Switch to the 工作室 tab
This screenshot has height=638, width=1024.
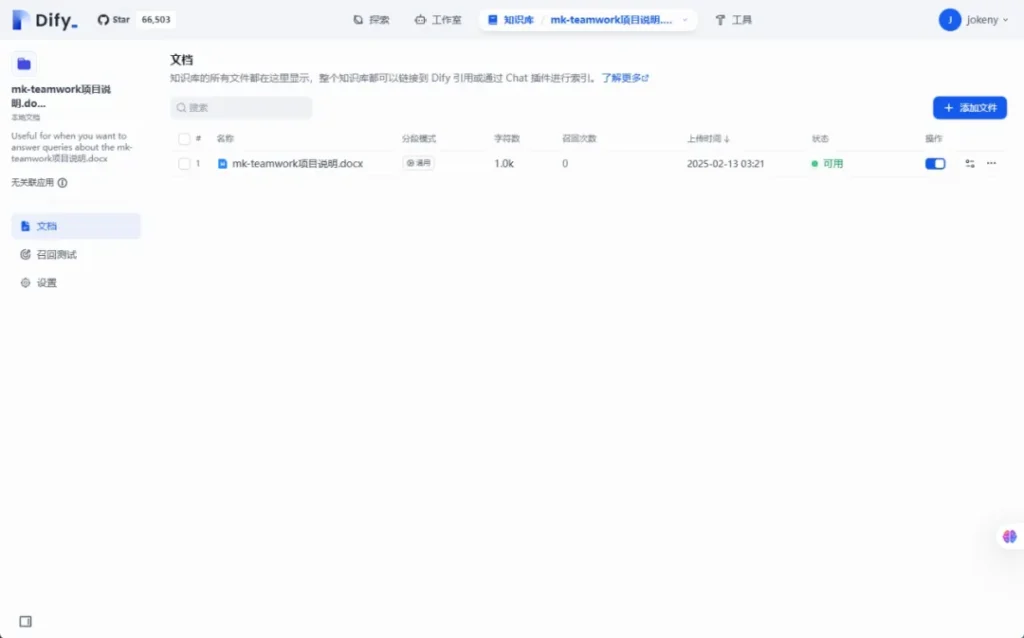click(438, 20)
